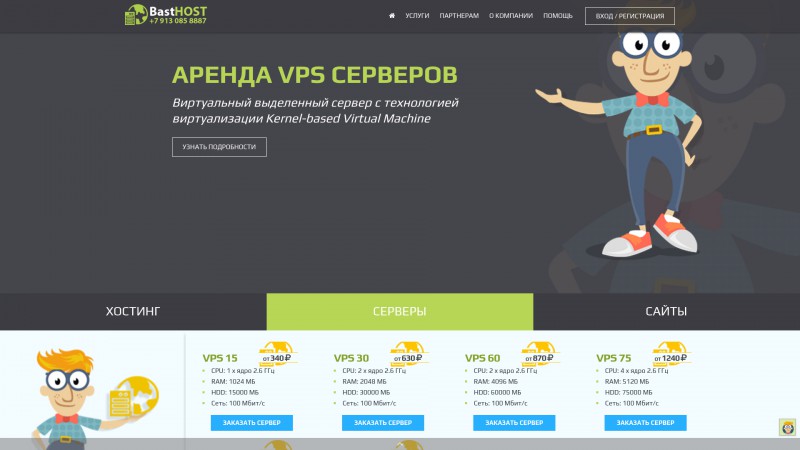
Task: Open the Услуги menu item
Action: click(417, 16)
